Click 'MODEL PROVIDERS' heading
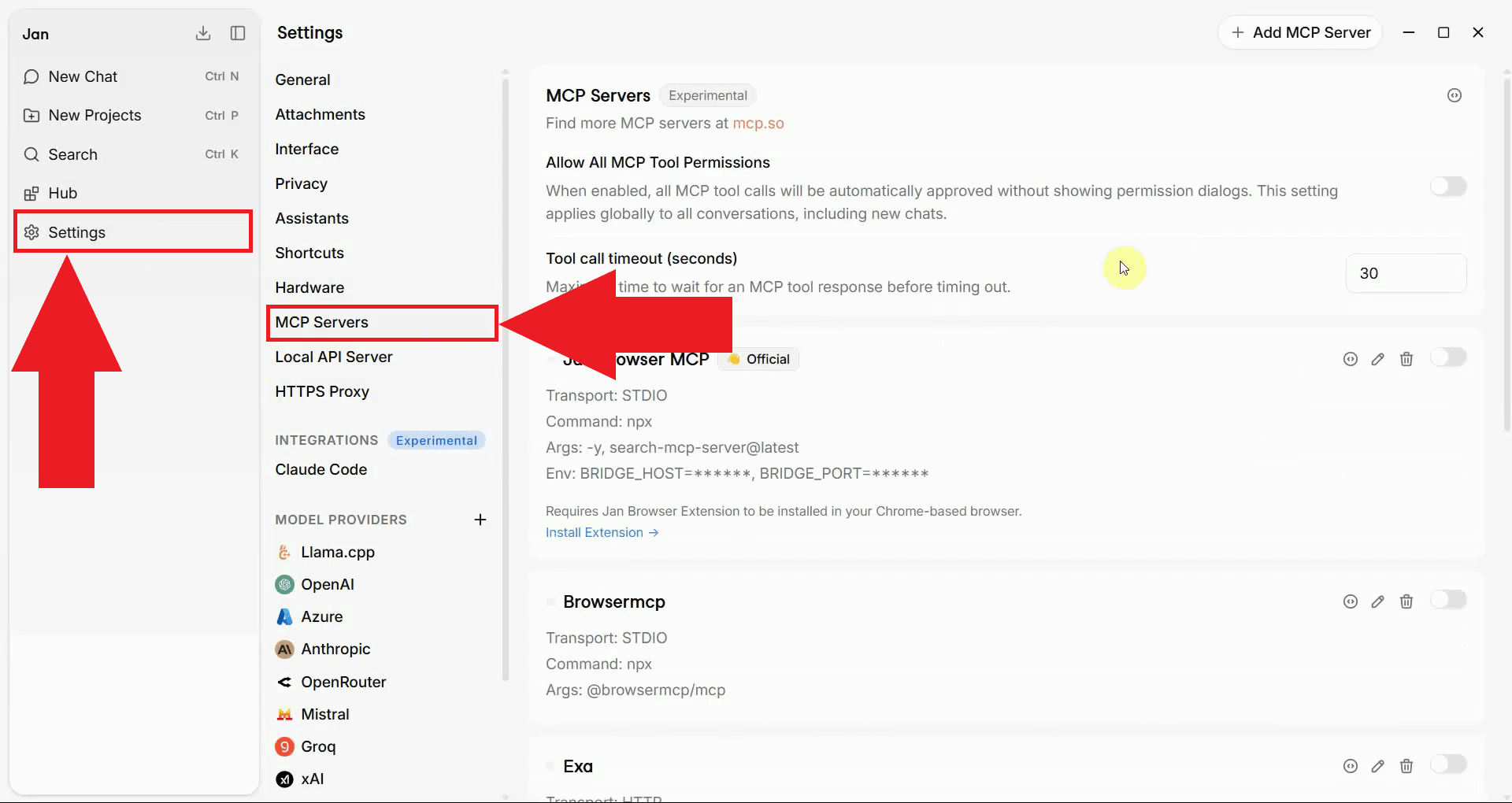The width and height of the screenshot is (1512, 803). tap(341, 520)
